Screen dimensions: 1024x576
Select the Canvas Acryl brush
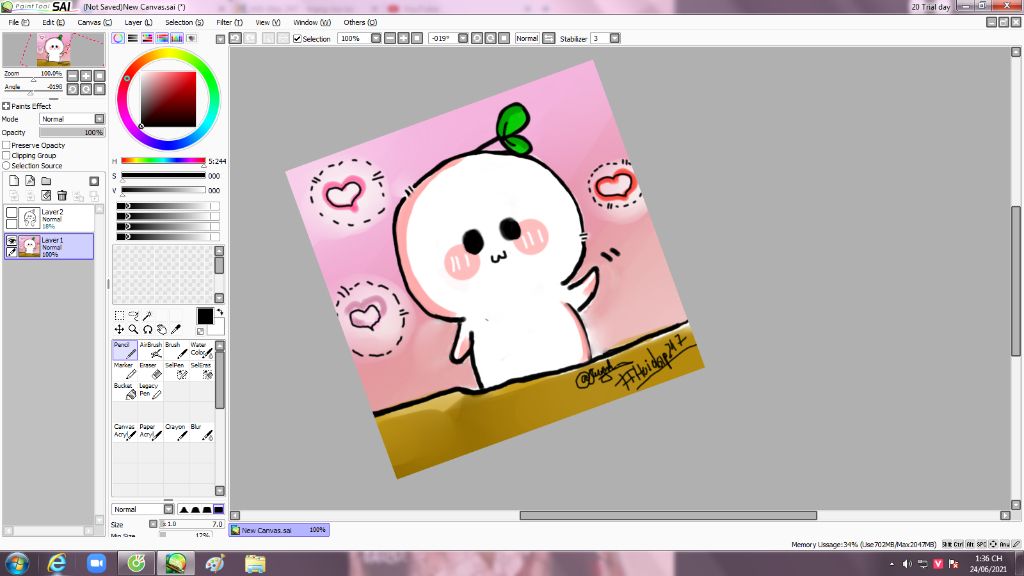click(125, 432)
